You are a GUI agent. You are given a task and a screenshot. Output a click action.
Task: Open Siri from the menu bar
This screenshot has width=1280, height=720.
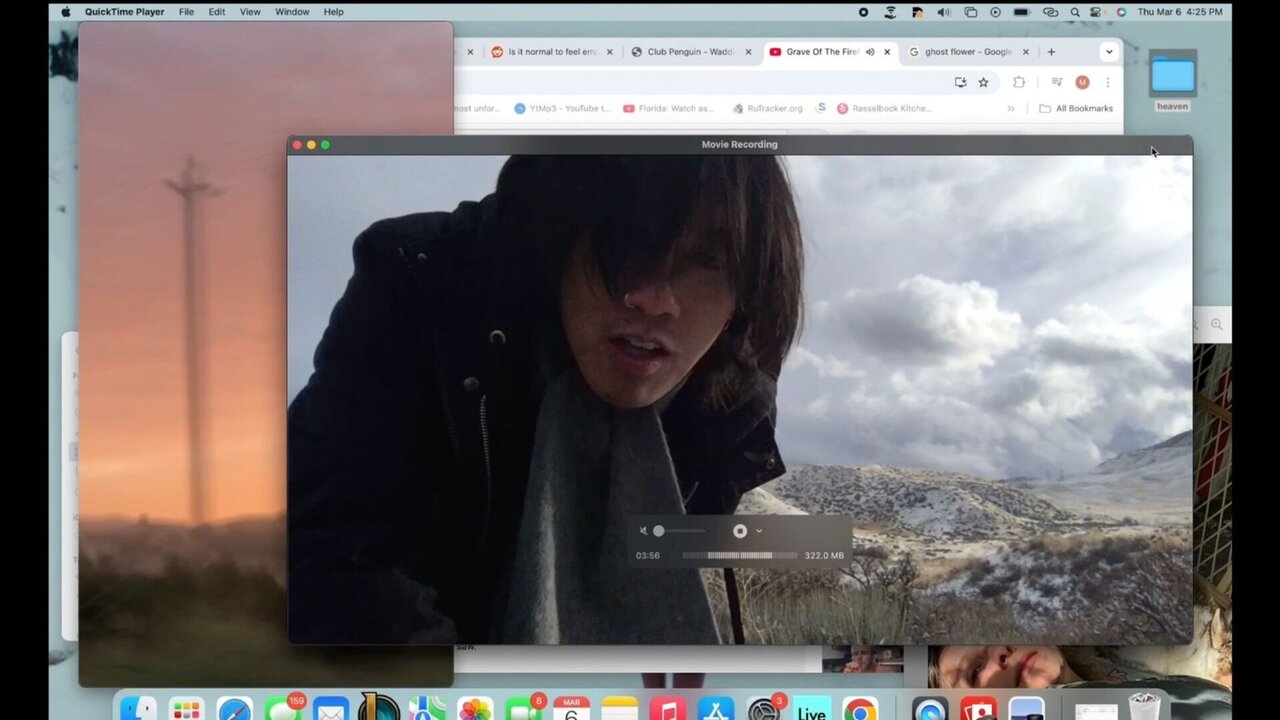pos(1121,12)
